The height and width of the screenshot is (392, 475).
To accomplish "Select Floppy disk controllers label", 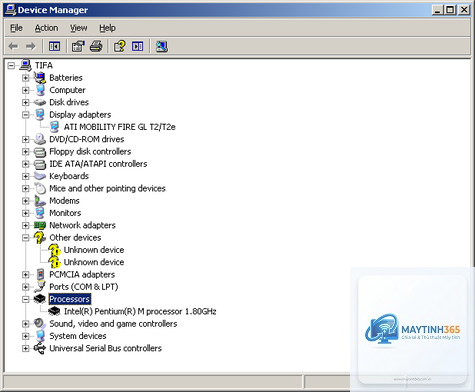I will pyautogui.click(x=90, y=151).
